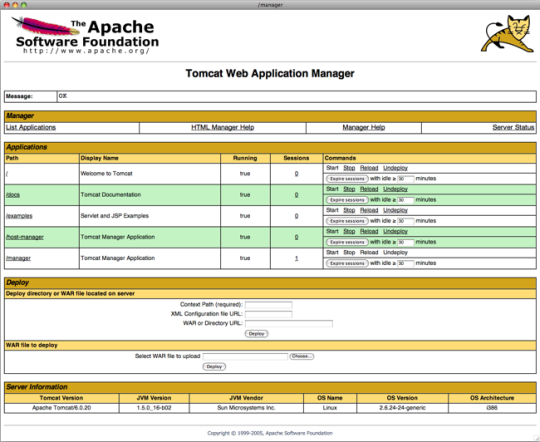540x442 pixels.
Task: Undeploy the /host-manager application
Action: coord(395,231)
